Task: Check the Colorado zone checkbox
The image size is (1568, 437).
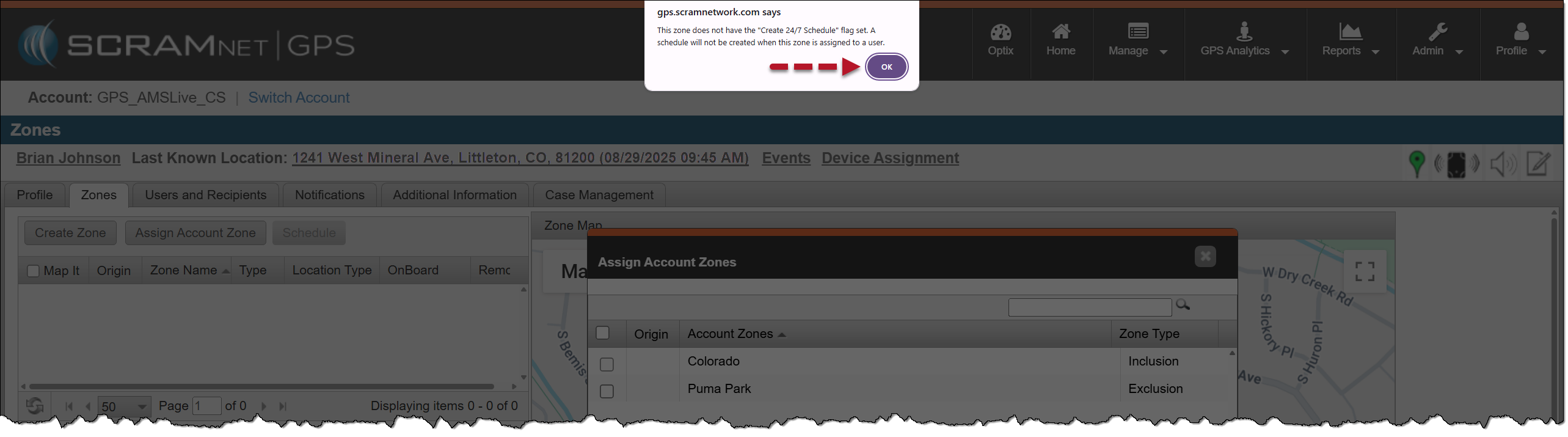Action: click(607, 364)
